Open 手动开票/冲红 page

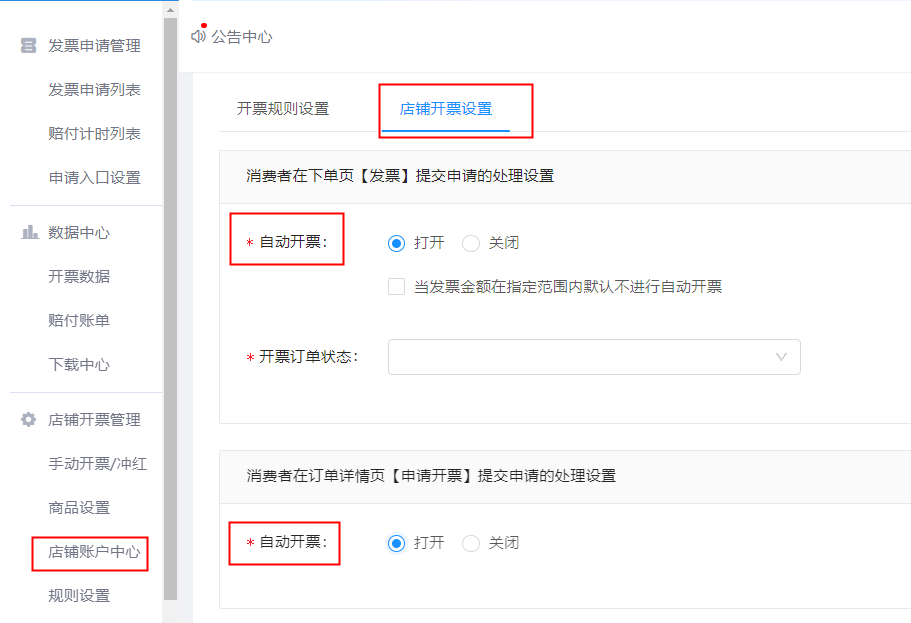tap(98, 464)
